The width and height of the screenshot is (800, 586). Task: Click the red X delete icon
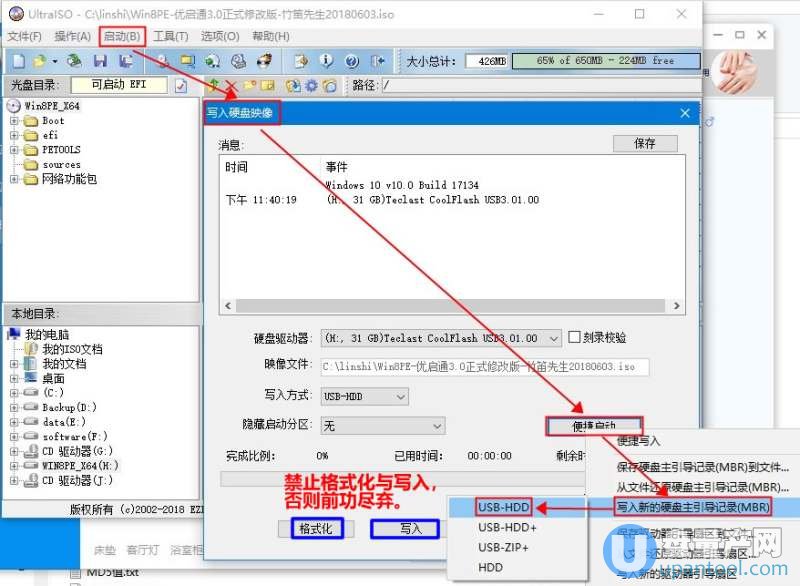coord(231,86)
